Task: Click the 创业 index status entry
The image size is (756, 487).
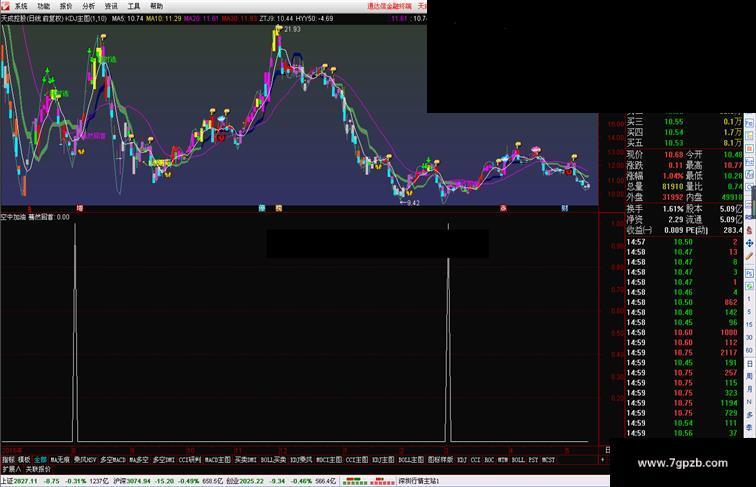Action: coord(281,481)
